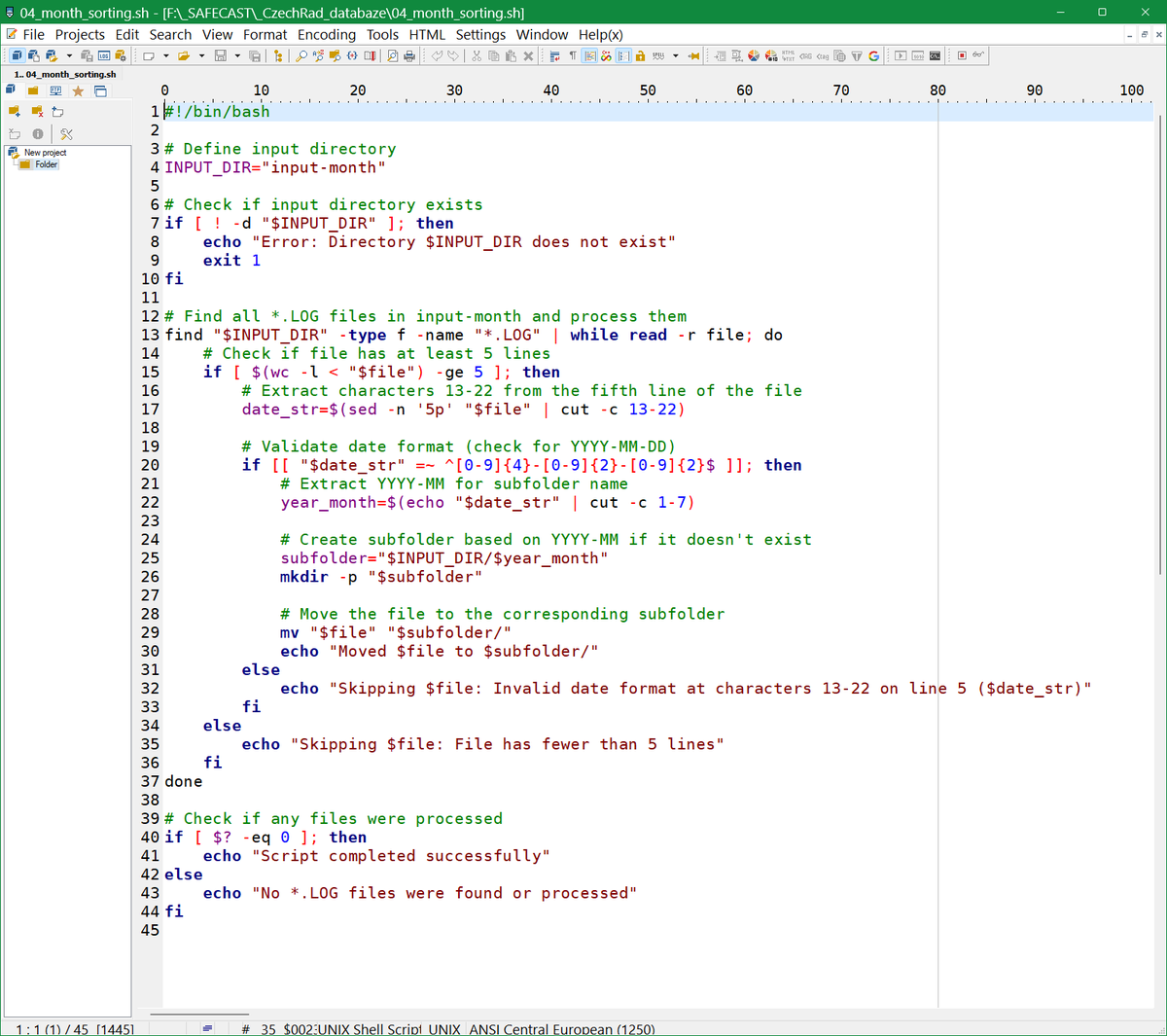Select the 04_month_sorting.sh file tab
The height and width of the screenshot is (1036, 1167).
pos(65,74)
